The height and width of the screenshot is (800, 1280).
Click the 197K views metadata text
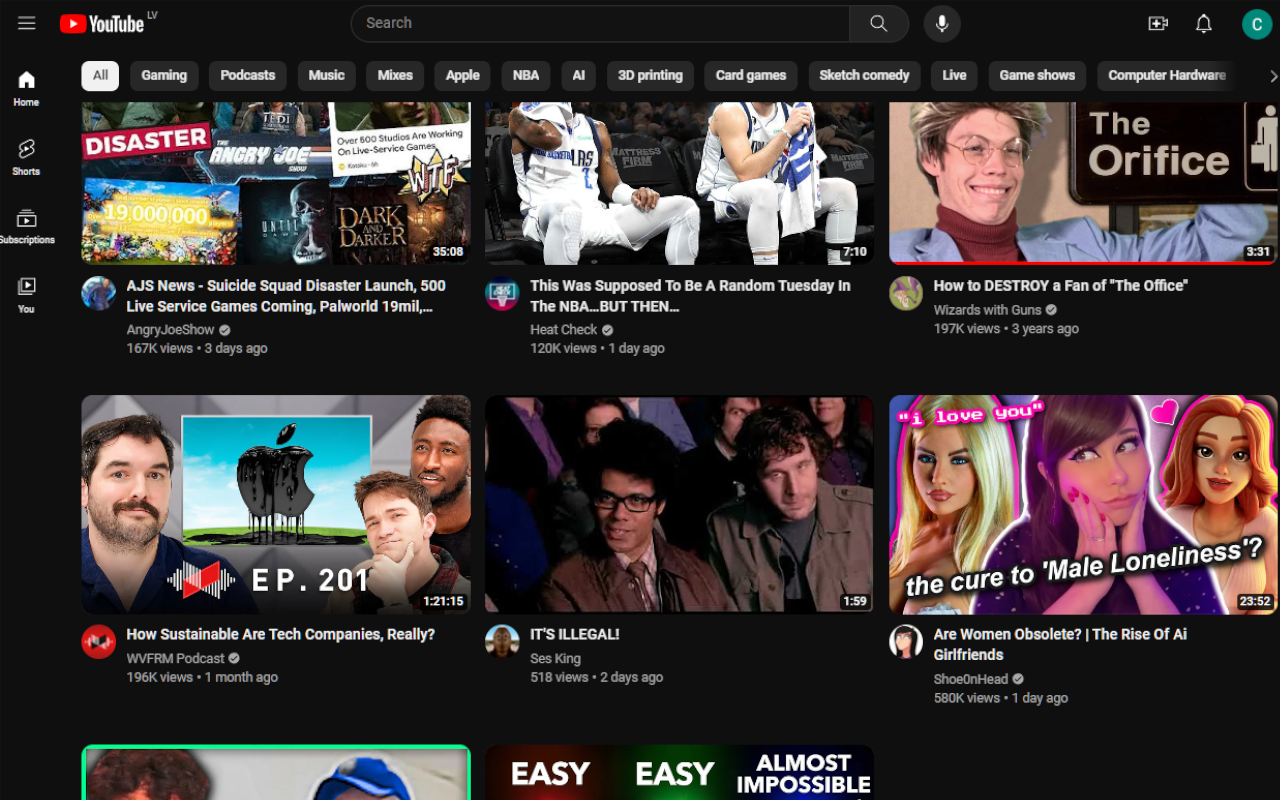[967, 329]
